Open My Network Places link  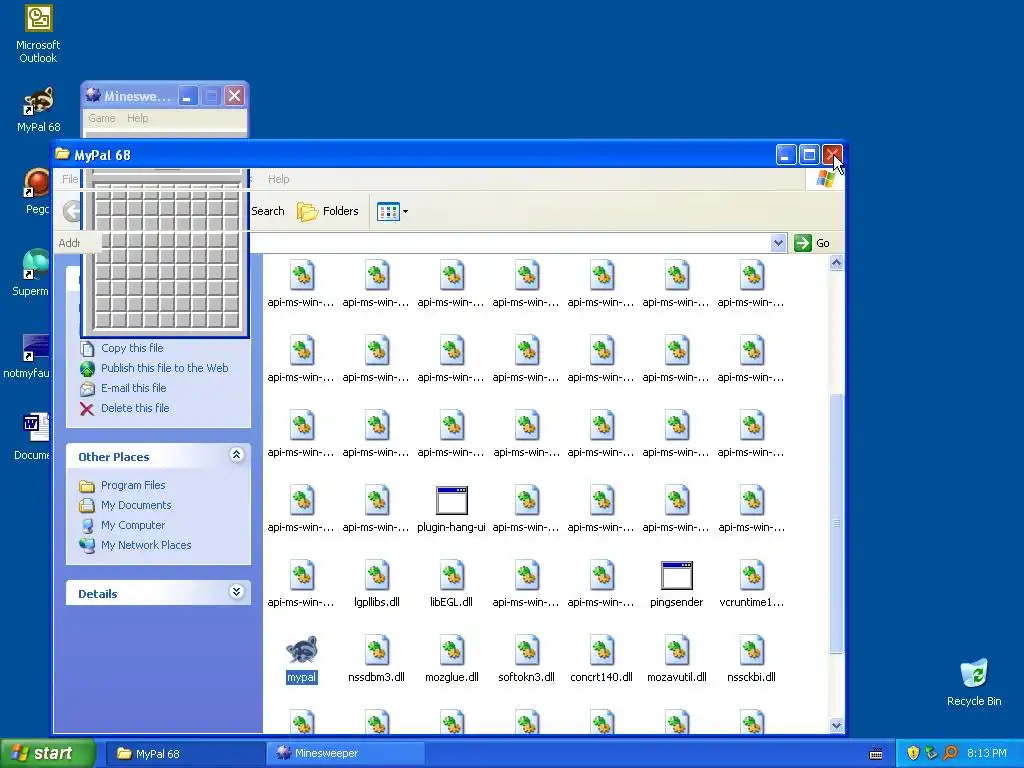tap(146, 545)
